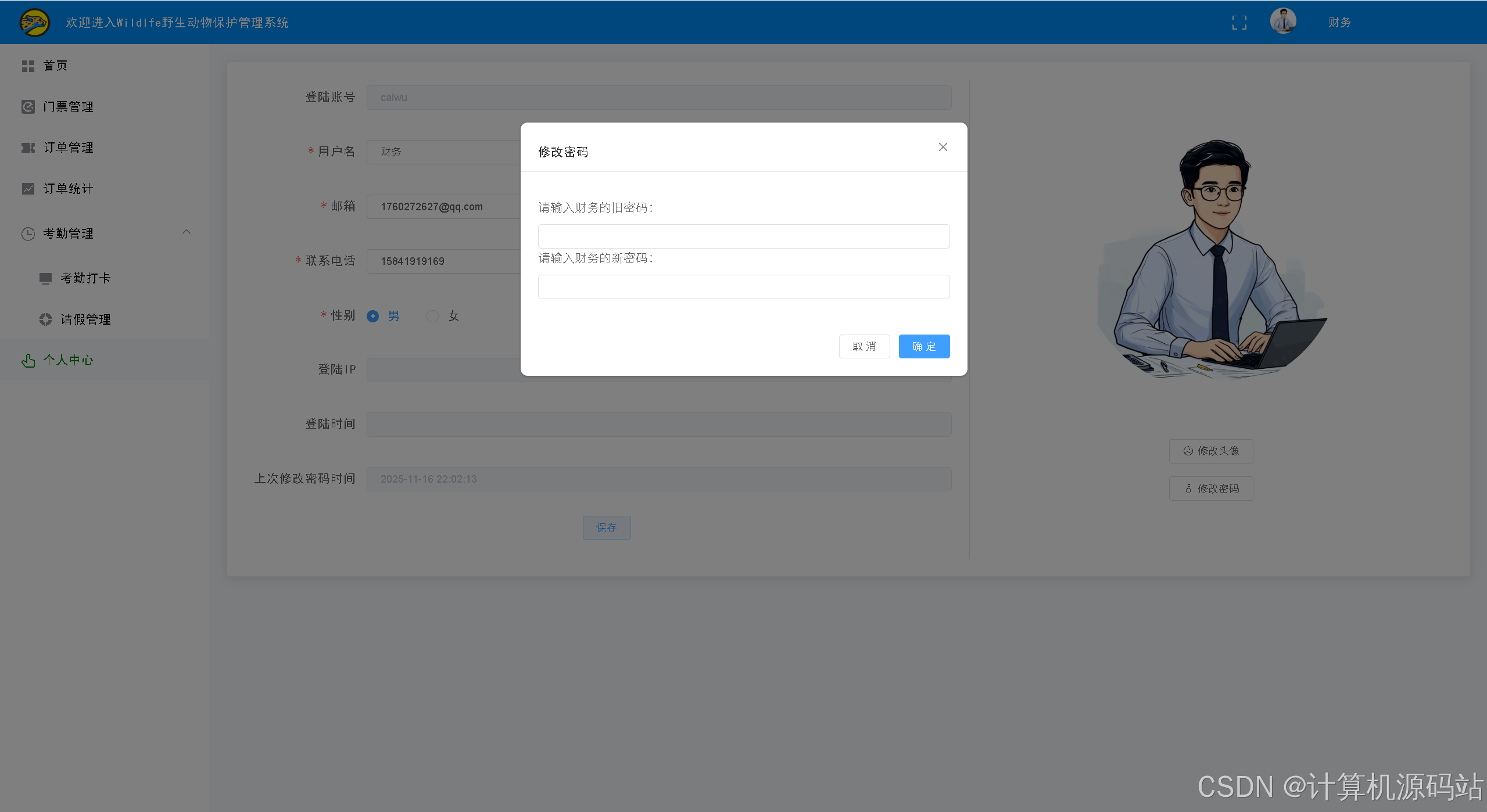1487x812 pixels.
Task: Click the 修改密码 dialog title
Action: (563, 152)
